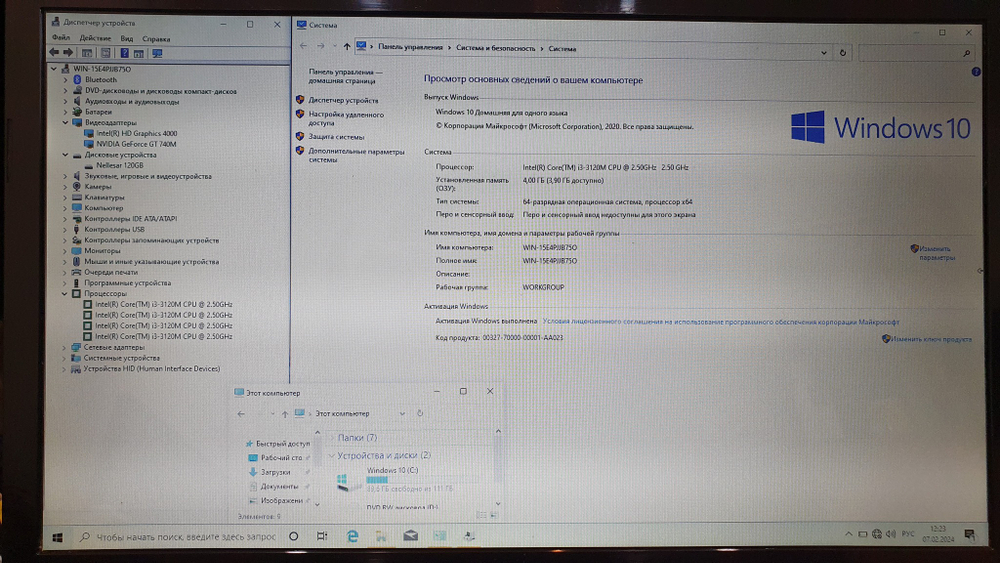This screenshot has height=563, width=1000.
Task: Click the Очереди печати printer icon
Action: (x=77, y=272)
